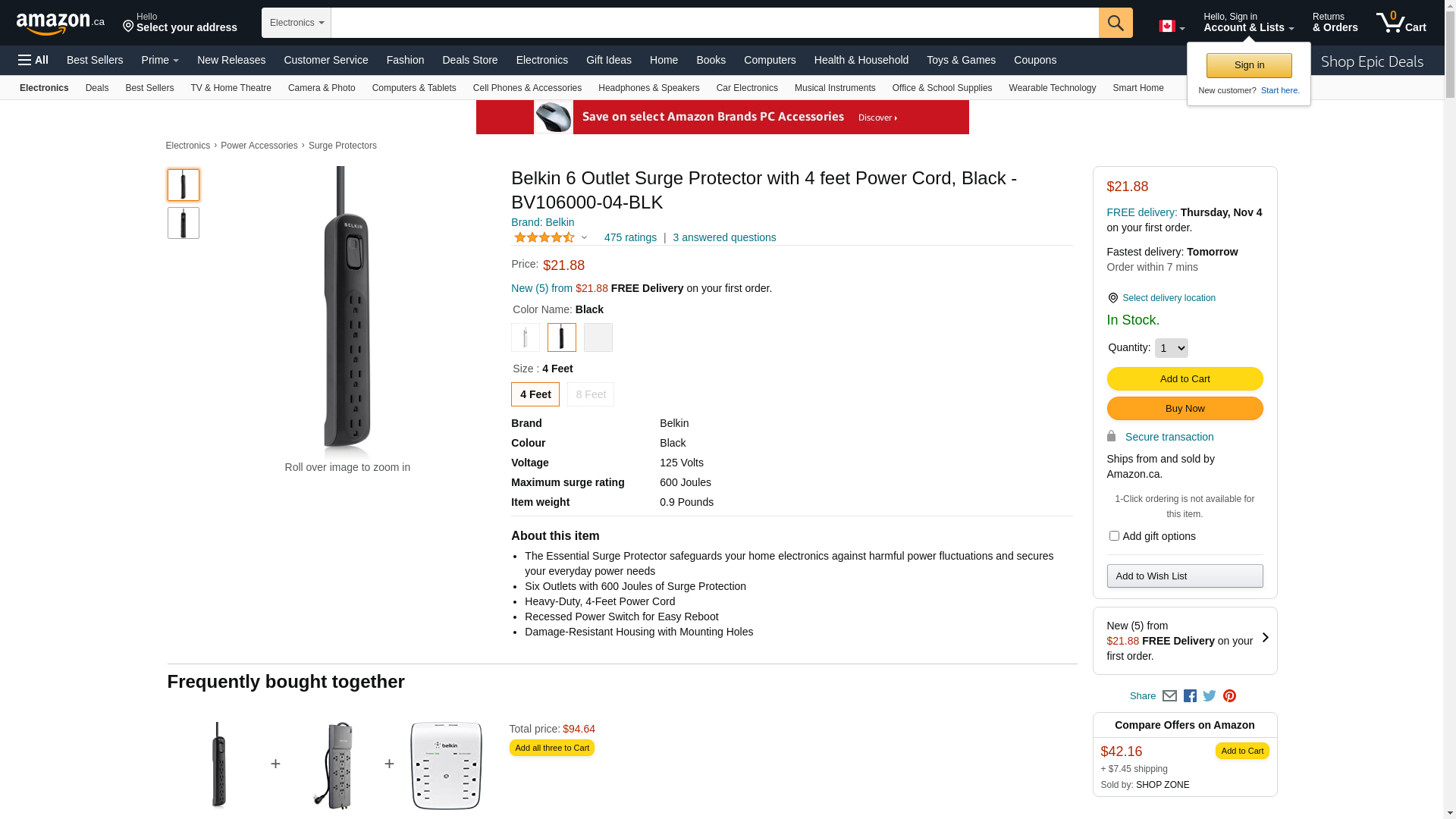This screenshot has width=1456, height=819.
Task: Click the Amazon.ca logo
Action: click(61, 24)
